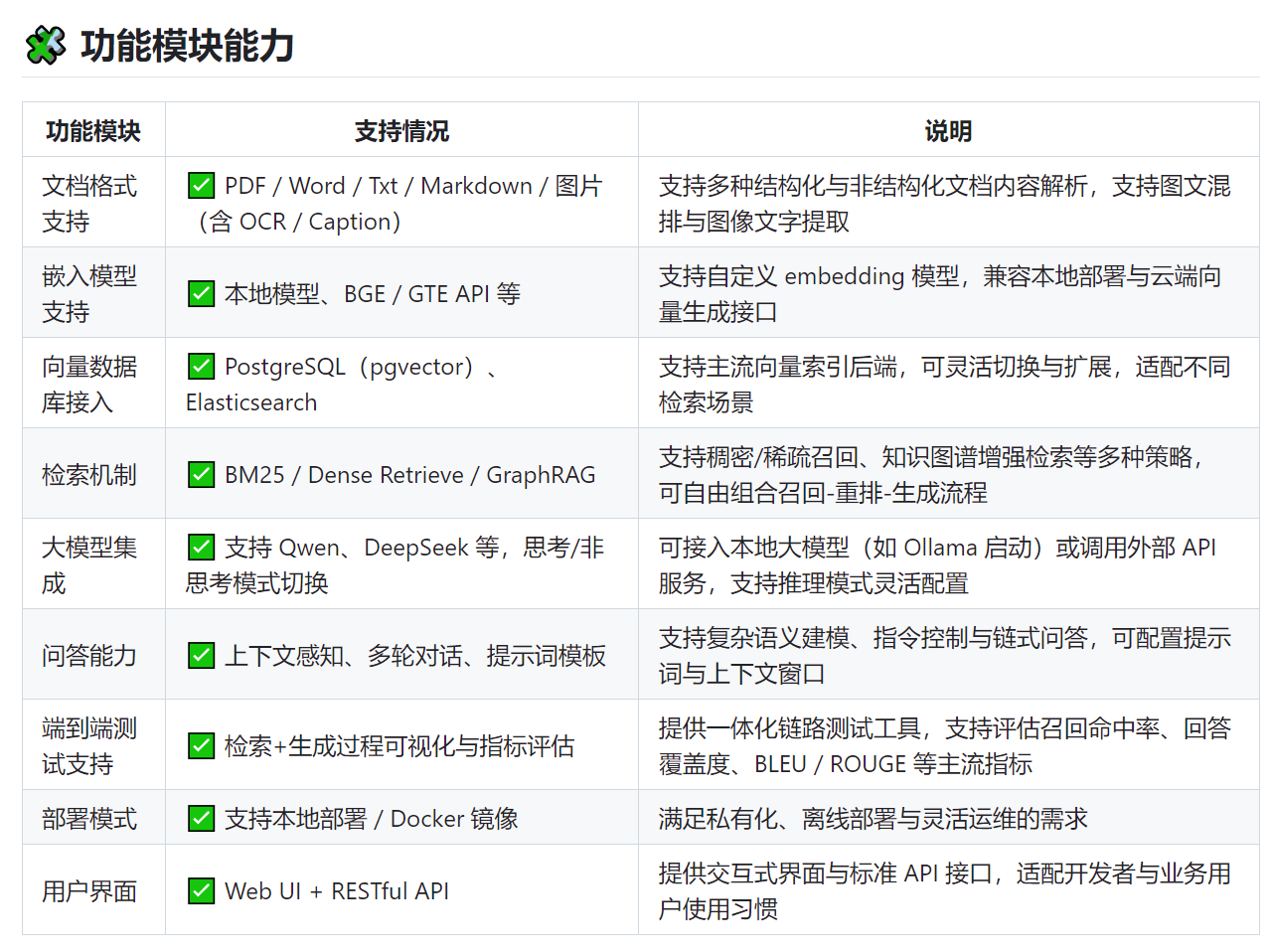Click the green check before Web UI
The height and width of the screenshot is (952, 1270).
(x=201, y=891)
